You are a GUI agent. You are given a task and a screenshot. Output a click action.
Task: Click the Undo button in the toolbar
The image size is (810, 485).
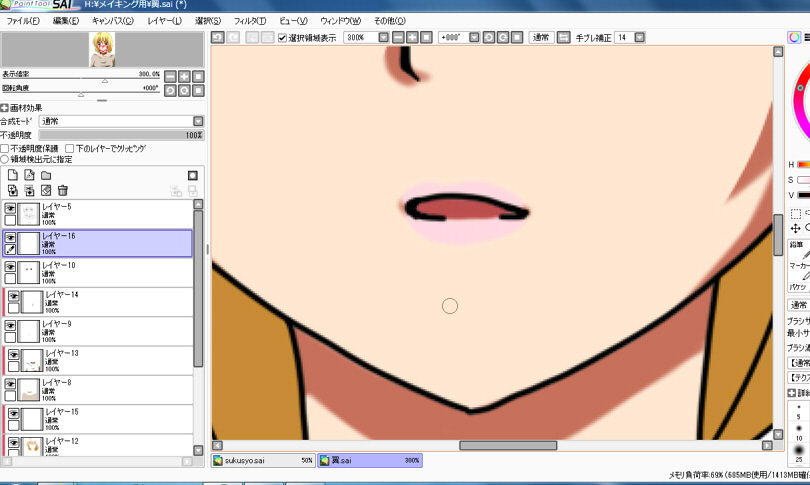[x=217, y=37]
